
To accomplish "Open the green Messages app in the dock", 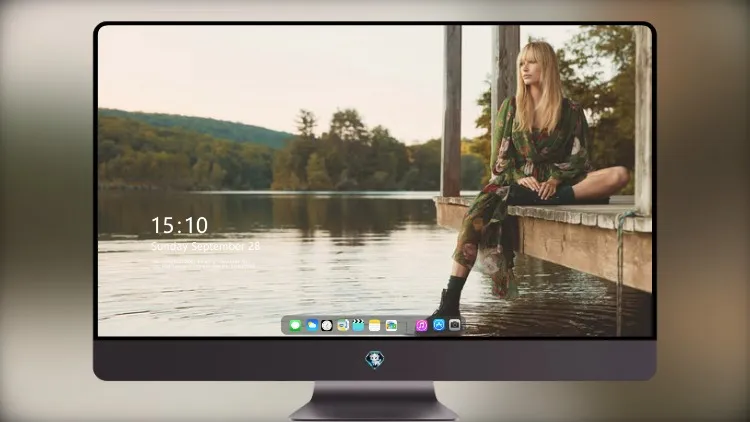I will pos(295,326).
